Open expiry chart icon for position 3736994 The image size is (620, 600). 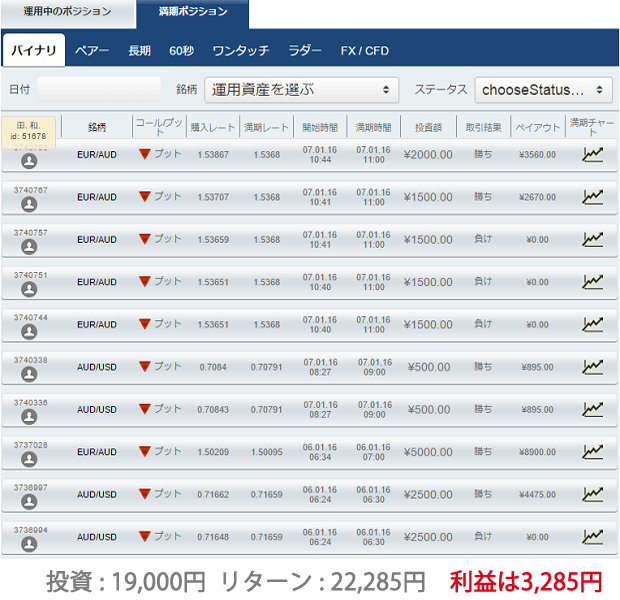point(592,537)
